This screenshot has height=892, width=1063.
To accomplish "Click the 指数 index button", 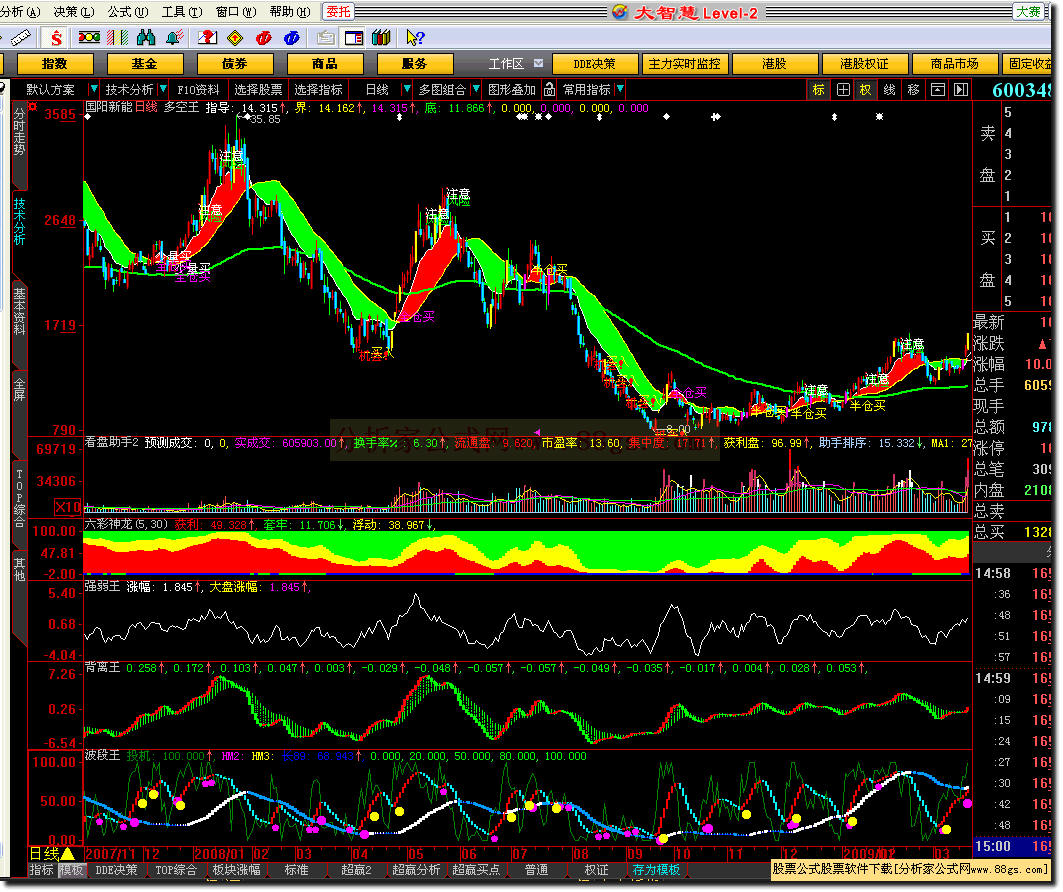I will click(55, 64).
